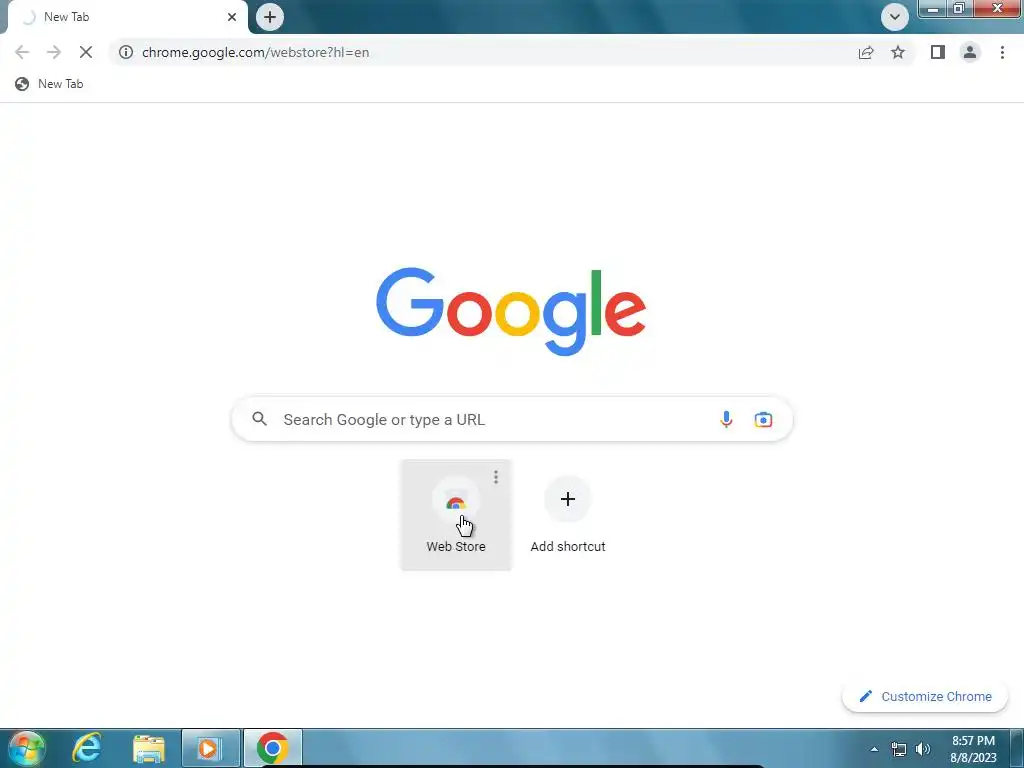View site information icon in address bar

coord(126,52)
